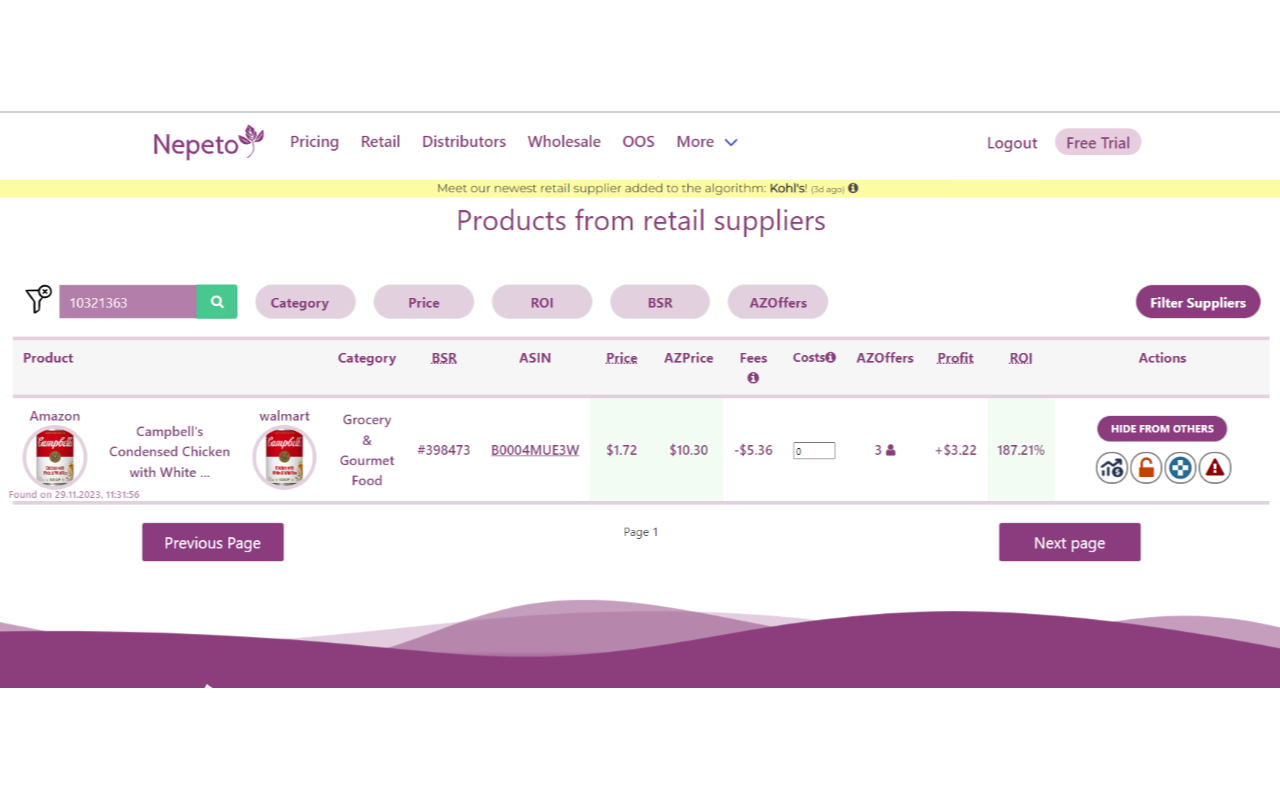Go to the Previous Page
Image resolution: width=1280 pixels, height=800 pixels.
tap(213, 542)
